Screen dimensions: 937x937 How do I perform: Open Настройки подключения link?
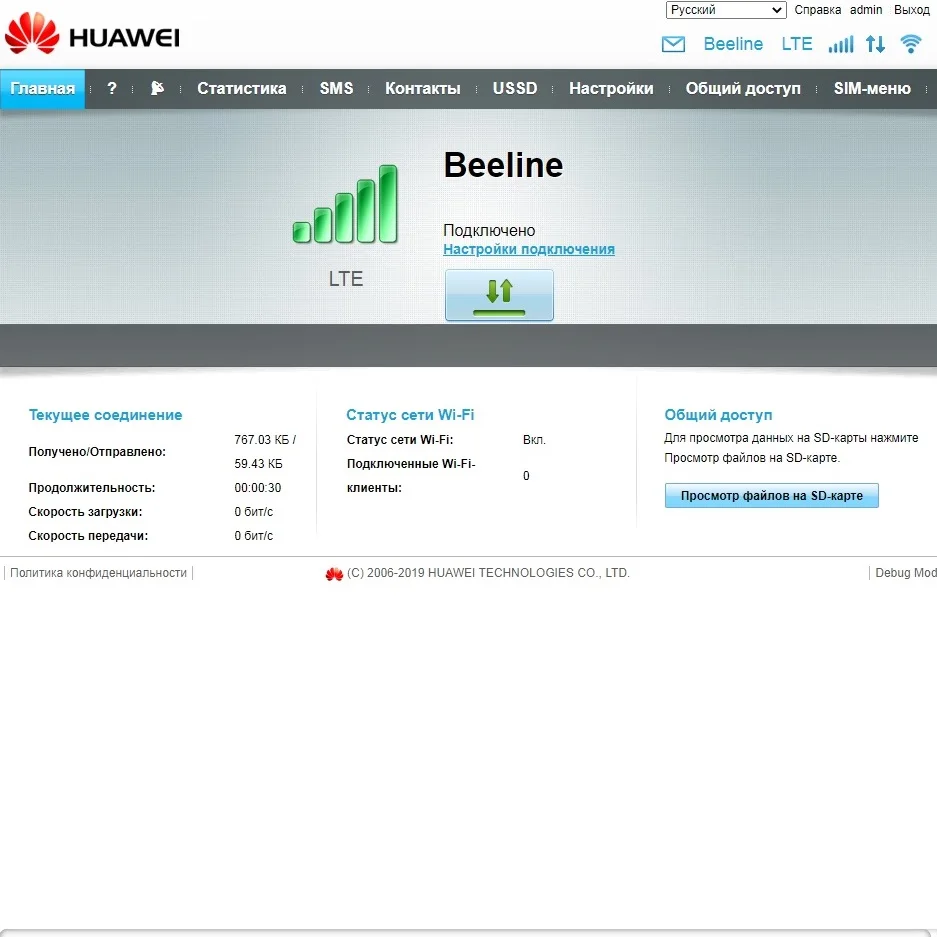(529, 249)
